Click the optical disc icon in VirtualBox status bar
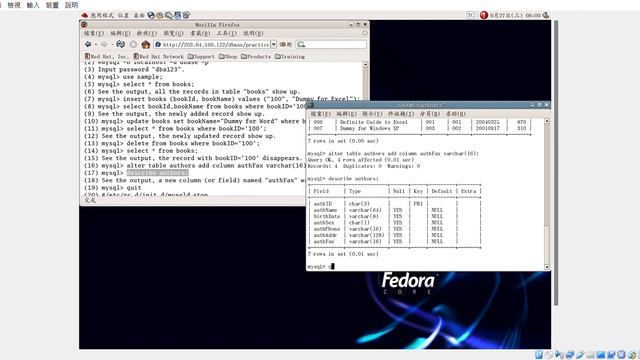The image size is (640, 360). (x=549, y=355)
